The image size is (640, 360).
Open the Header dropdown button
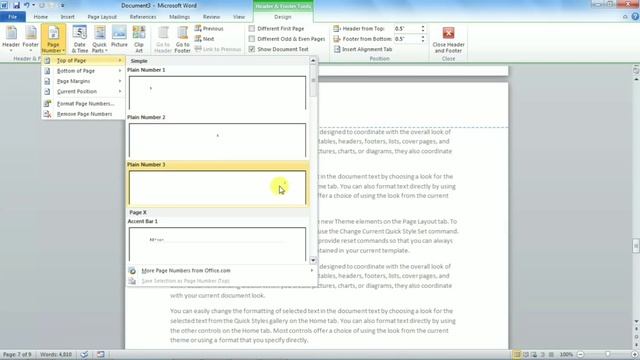pyautogui.click(x=11, y=39)
